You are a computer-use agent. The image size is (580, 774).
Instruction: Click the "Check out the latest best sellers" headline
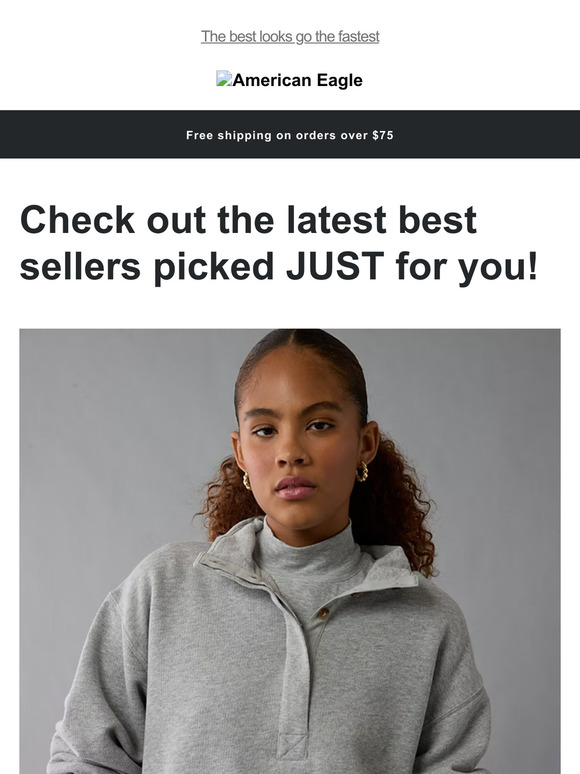(278, 243)
